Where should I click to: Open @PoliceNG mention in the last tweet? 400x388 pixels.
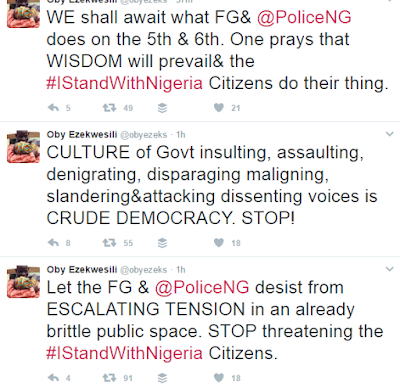click(x=202, y=287)
